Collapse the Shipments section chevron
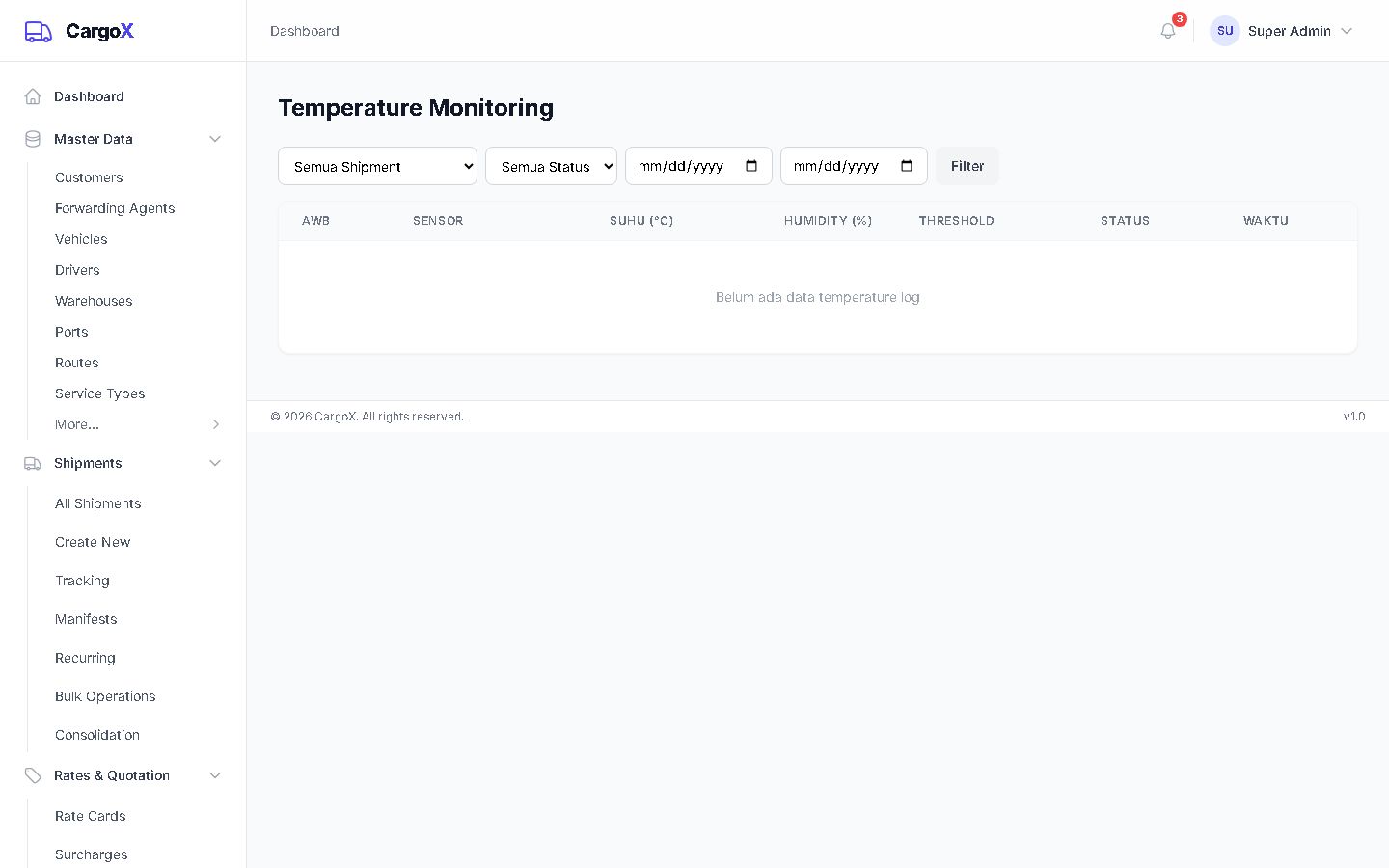1389x868 pixels. click(x=215, y=463)
